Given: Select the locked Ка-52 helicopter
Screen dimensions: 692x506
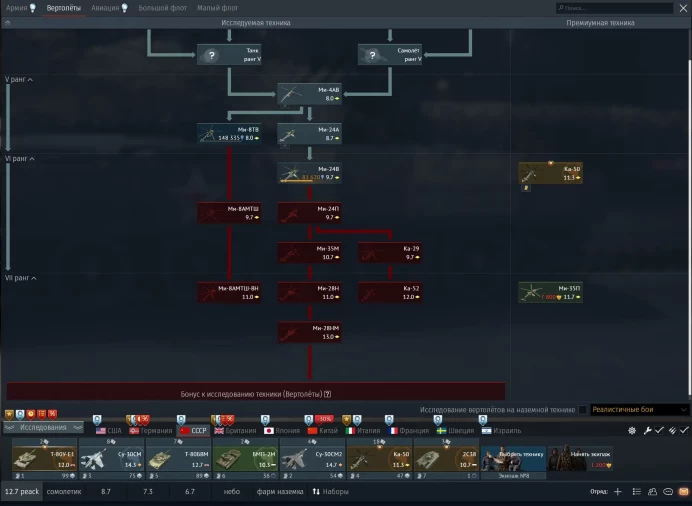Looking at the screenshot, I should (390, 292).
